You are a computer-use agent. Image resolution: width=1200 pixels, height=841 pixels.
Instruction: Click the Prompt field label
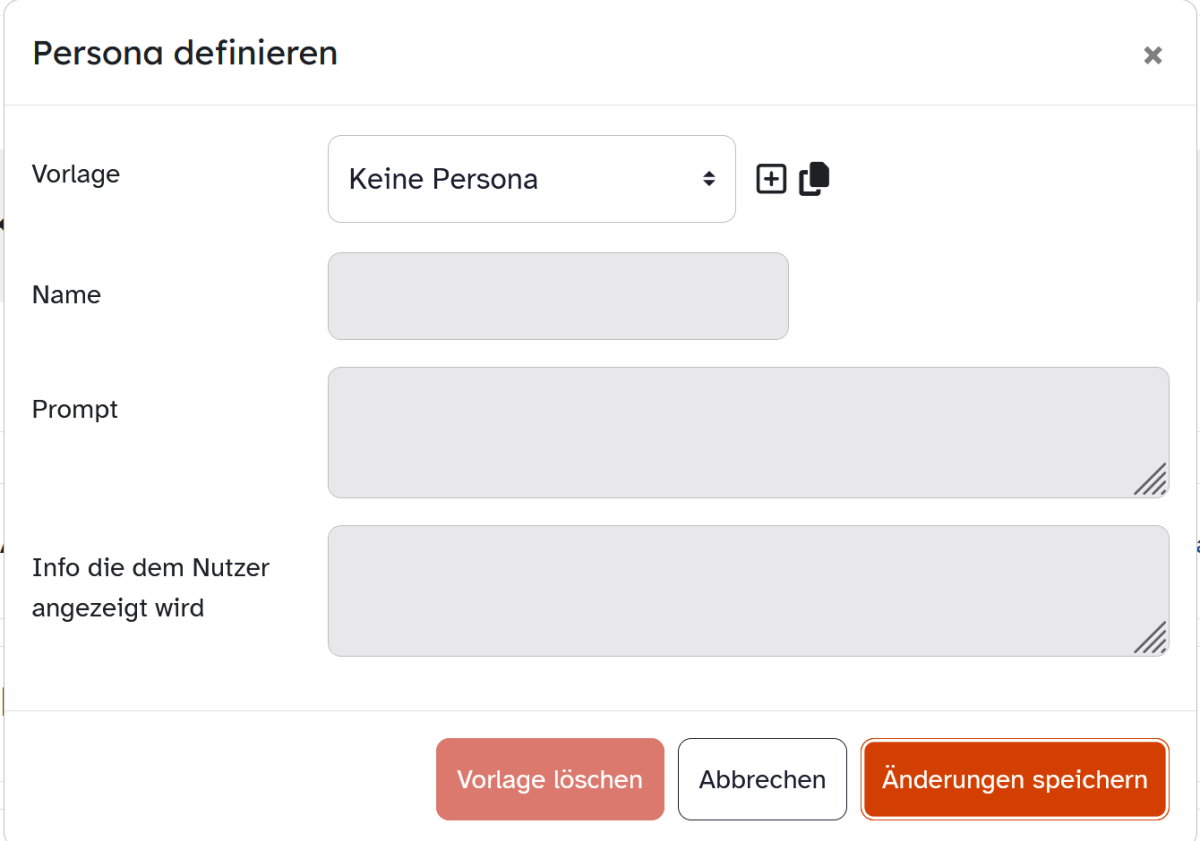75,409
